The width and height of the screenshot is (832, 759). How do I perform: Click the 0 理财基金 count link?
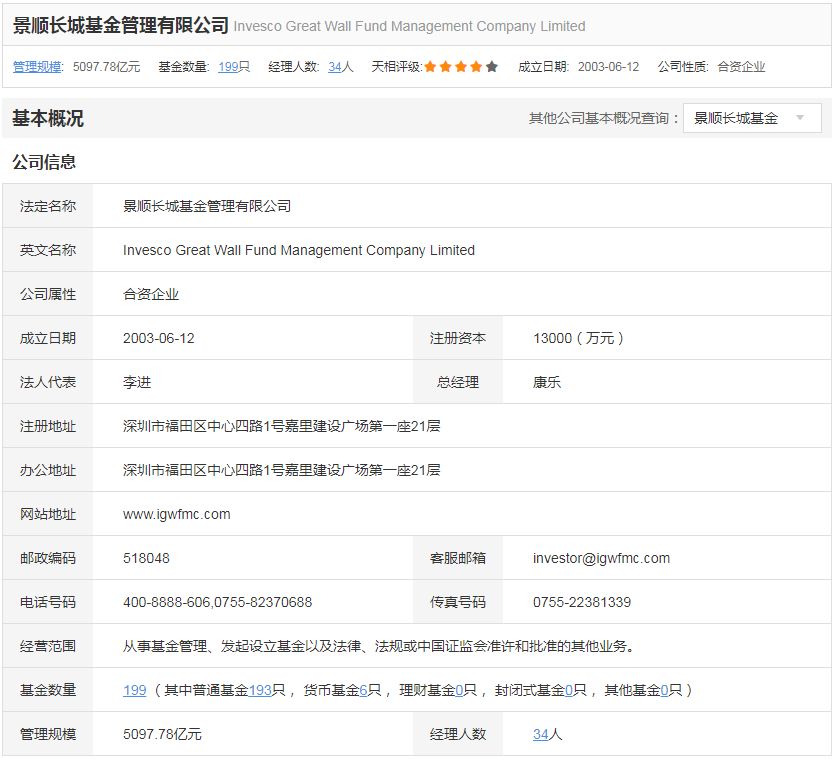click(459, 690)
